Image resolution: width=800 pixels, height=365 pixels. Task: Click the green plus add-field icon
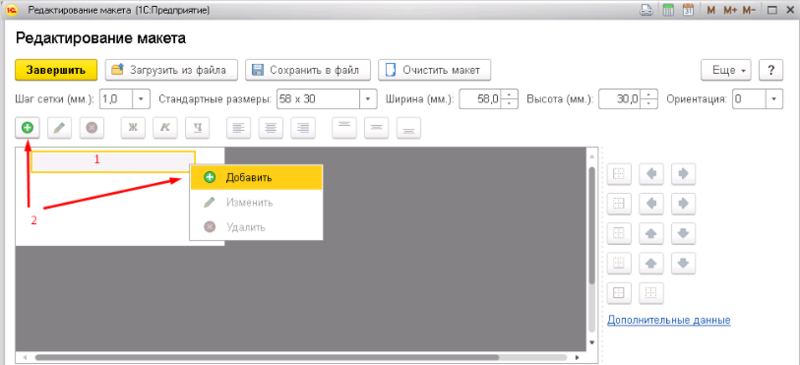pos(28,128)
